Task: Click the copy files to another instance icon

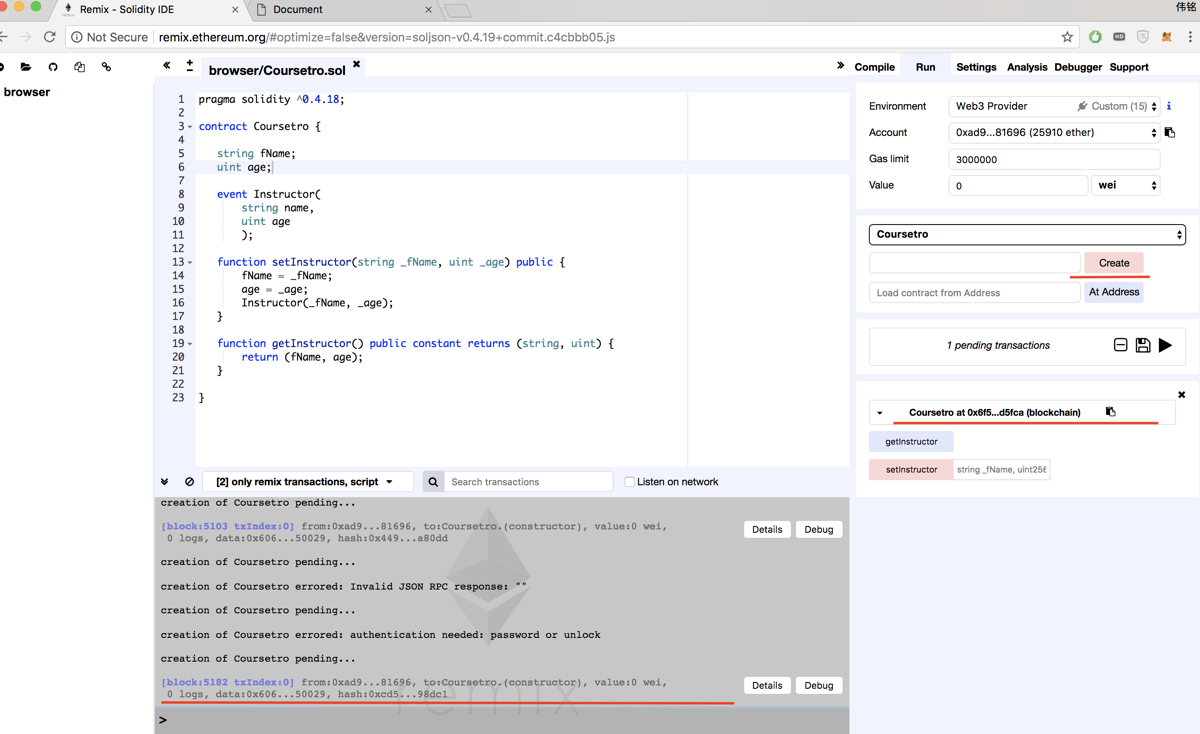Action: click(x=80, y=67)
